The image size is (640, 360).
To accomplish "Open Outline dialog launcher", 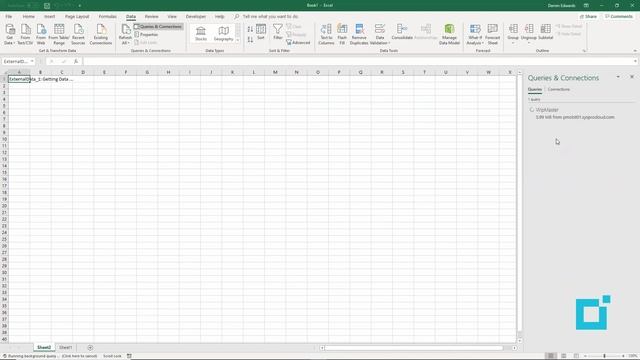I will pyautogui.click(x=584, y=51).
